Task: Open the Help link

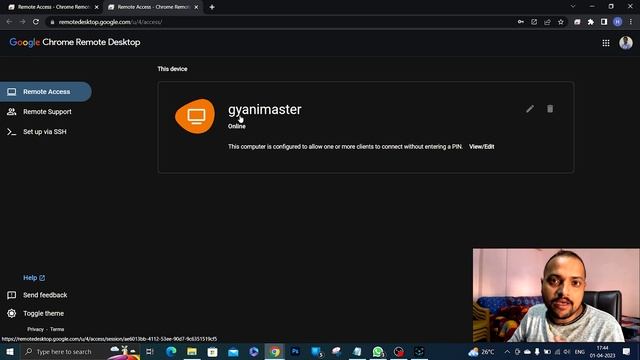Action: point(34,278)
